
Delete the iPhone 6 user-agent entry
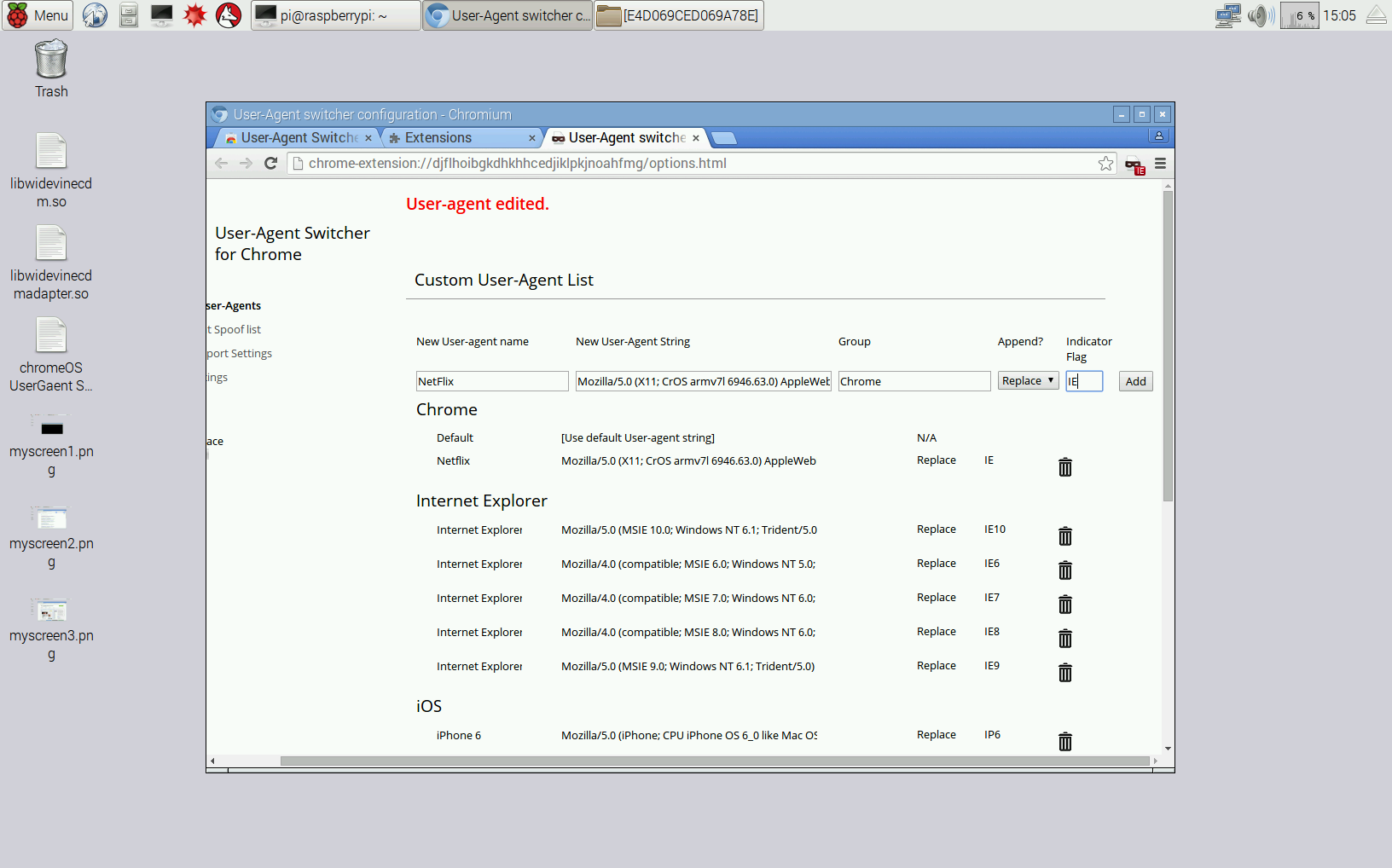click(x=1065, y=742)
